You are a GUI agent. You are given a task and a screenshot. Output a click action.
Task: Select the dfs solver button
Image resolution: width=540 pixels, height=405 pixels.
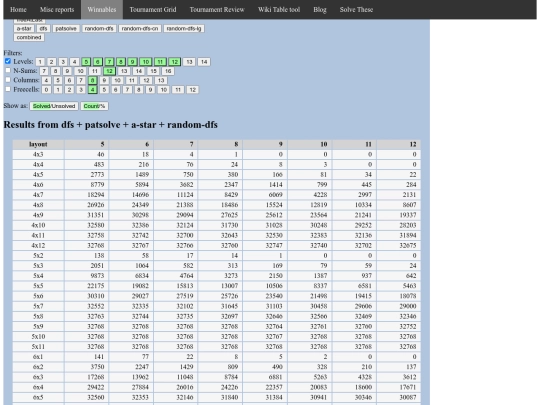click(43, 29)
